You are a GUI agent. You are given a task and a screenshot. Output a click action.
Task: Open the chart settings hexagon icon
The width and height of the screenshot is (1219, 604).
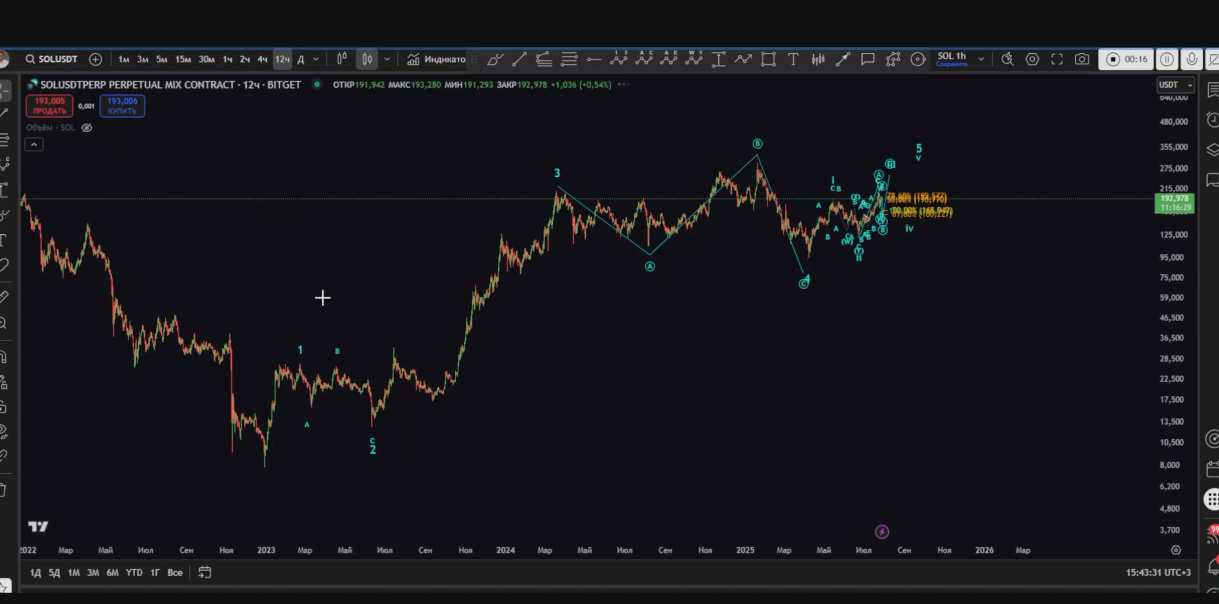pyautogui.click(x=1032, y=59)
